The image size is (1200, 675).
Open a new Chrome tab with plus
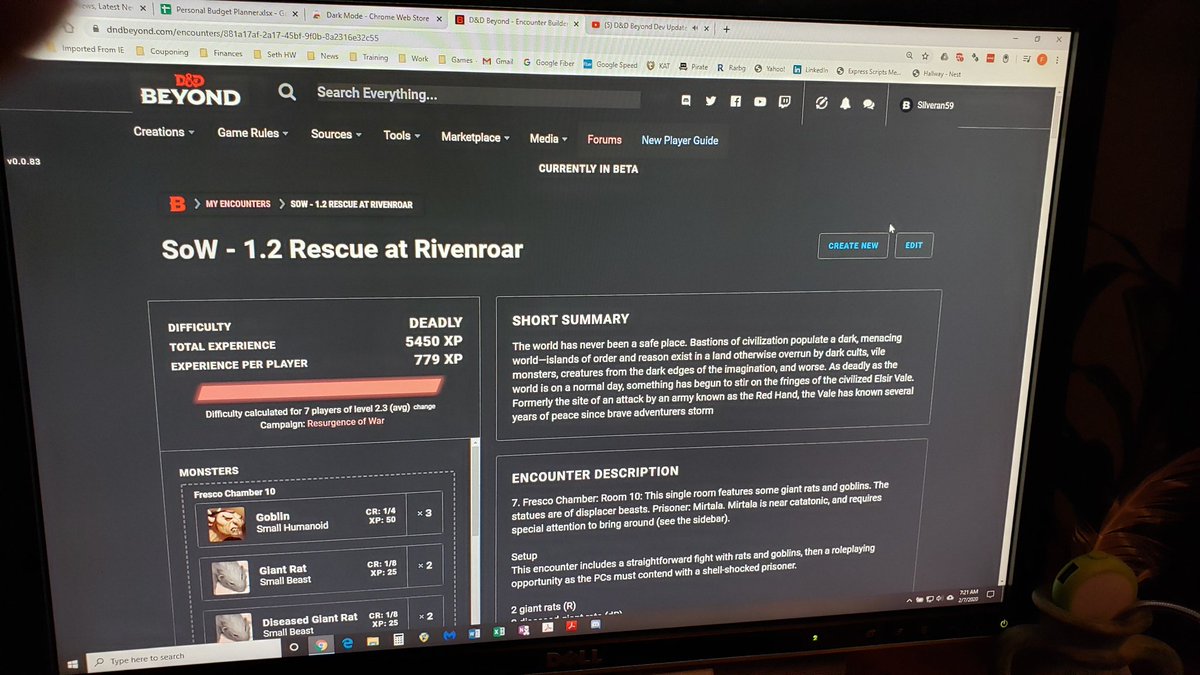coord(727,28)
